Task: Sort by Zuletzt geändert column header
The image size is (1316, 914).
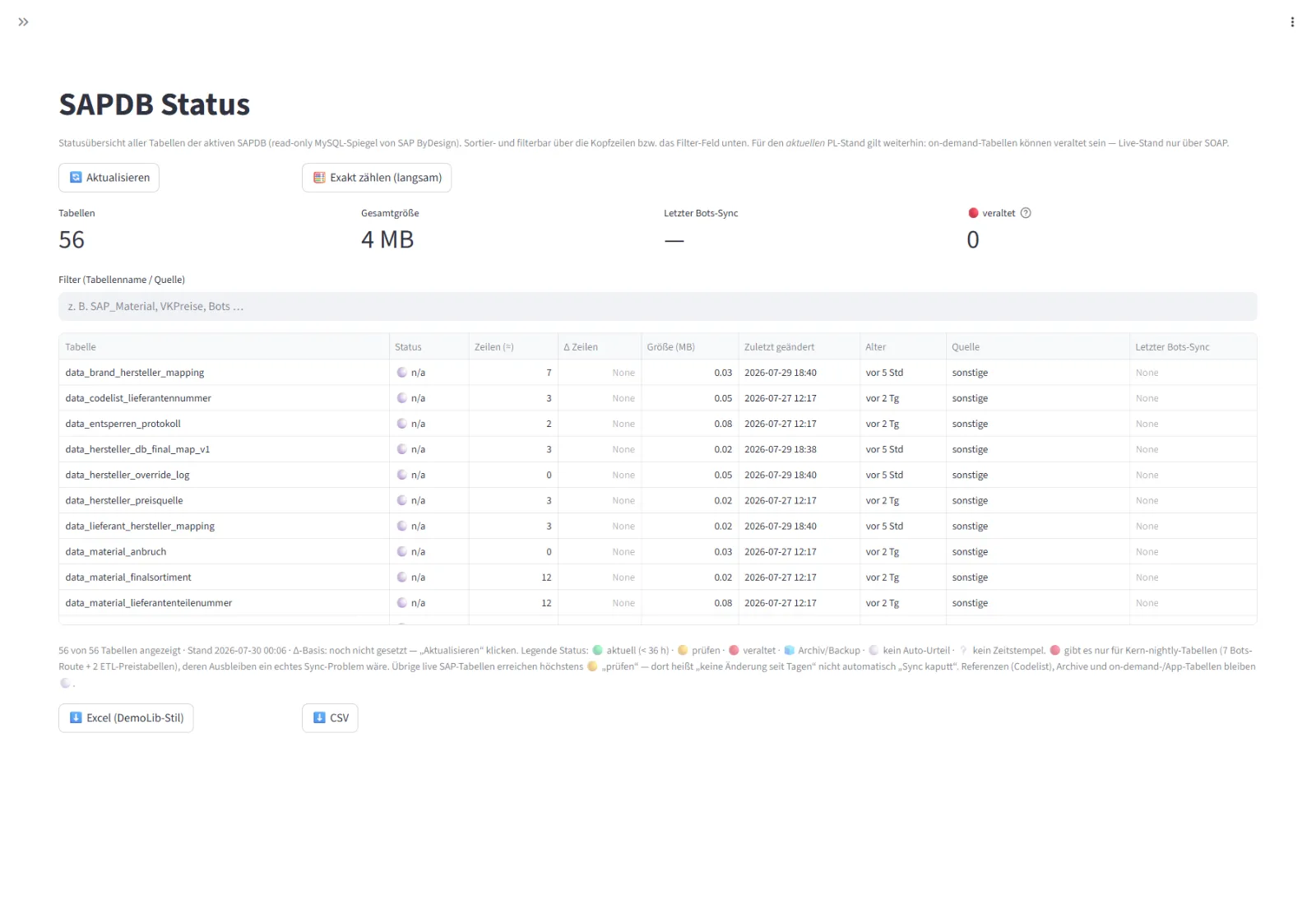Action: [799, 347]
